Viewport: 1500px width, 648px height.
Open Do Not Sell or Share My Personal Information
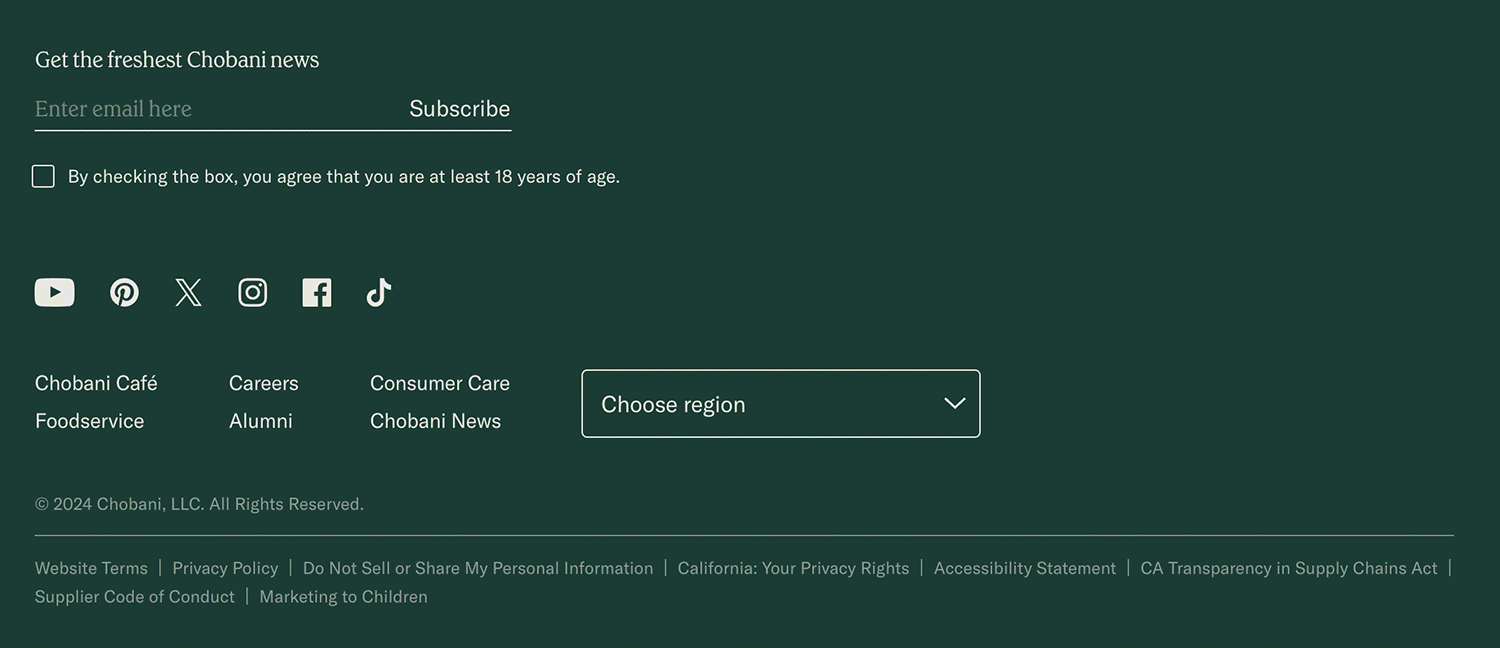[478, 568]
